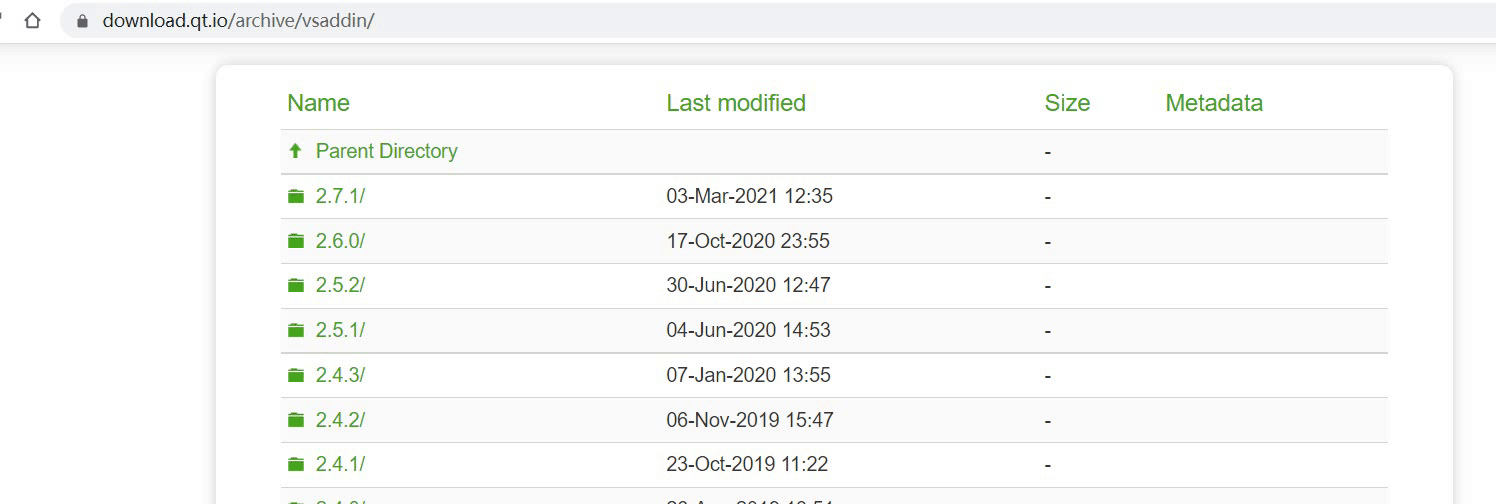Click the browser home icon
Image resolution: width=1496 pixels, height=504 pixels.
(32, 21)
